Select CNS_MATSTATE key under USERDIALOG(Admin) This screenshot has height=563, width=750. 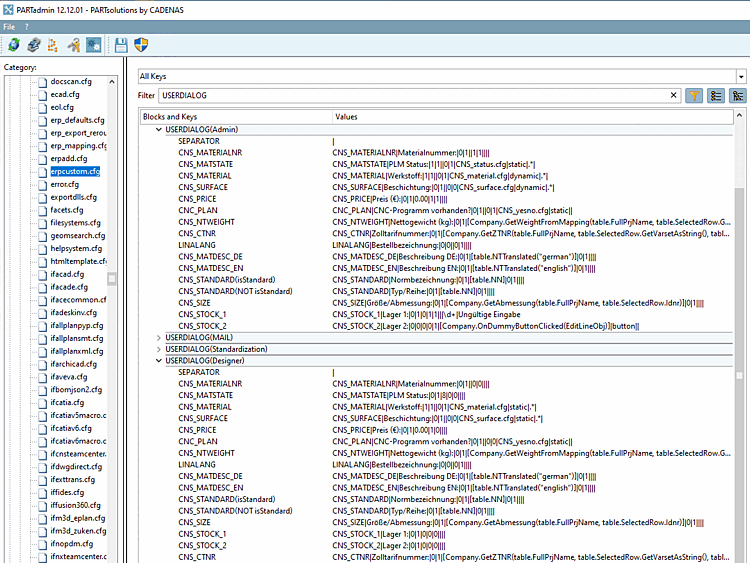click(206, 164)
